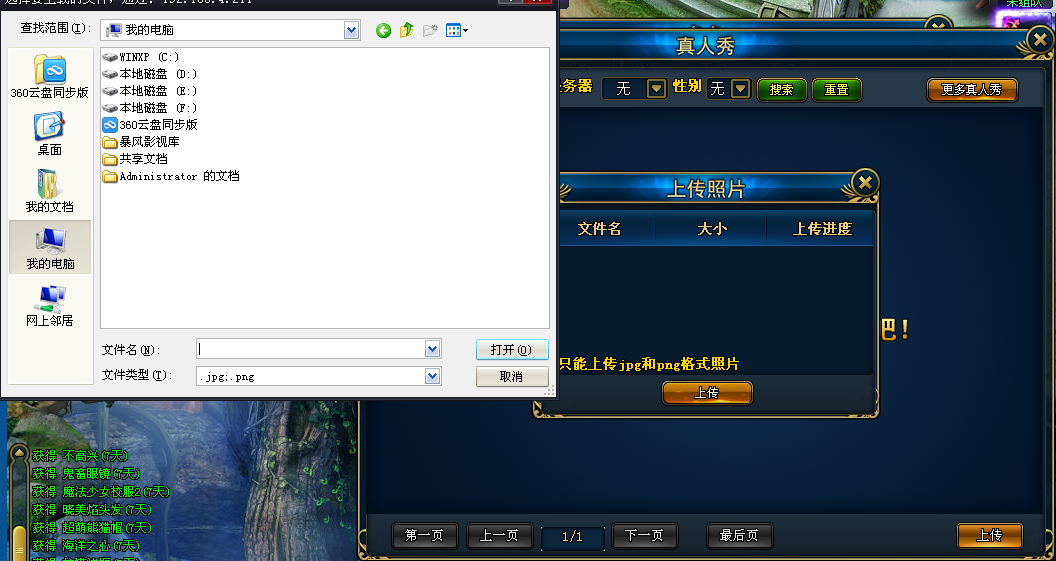Select the WINXP (C:) drive
Screen dimensions: 1056x561
pyautogui.click(x=141, y=57)
